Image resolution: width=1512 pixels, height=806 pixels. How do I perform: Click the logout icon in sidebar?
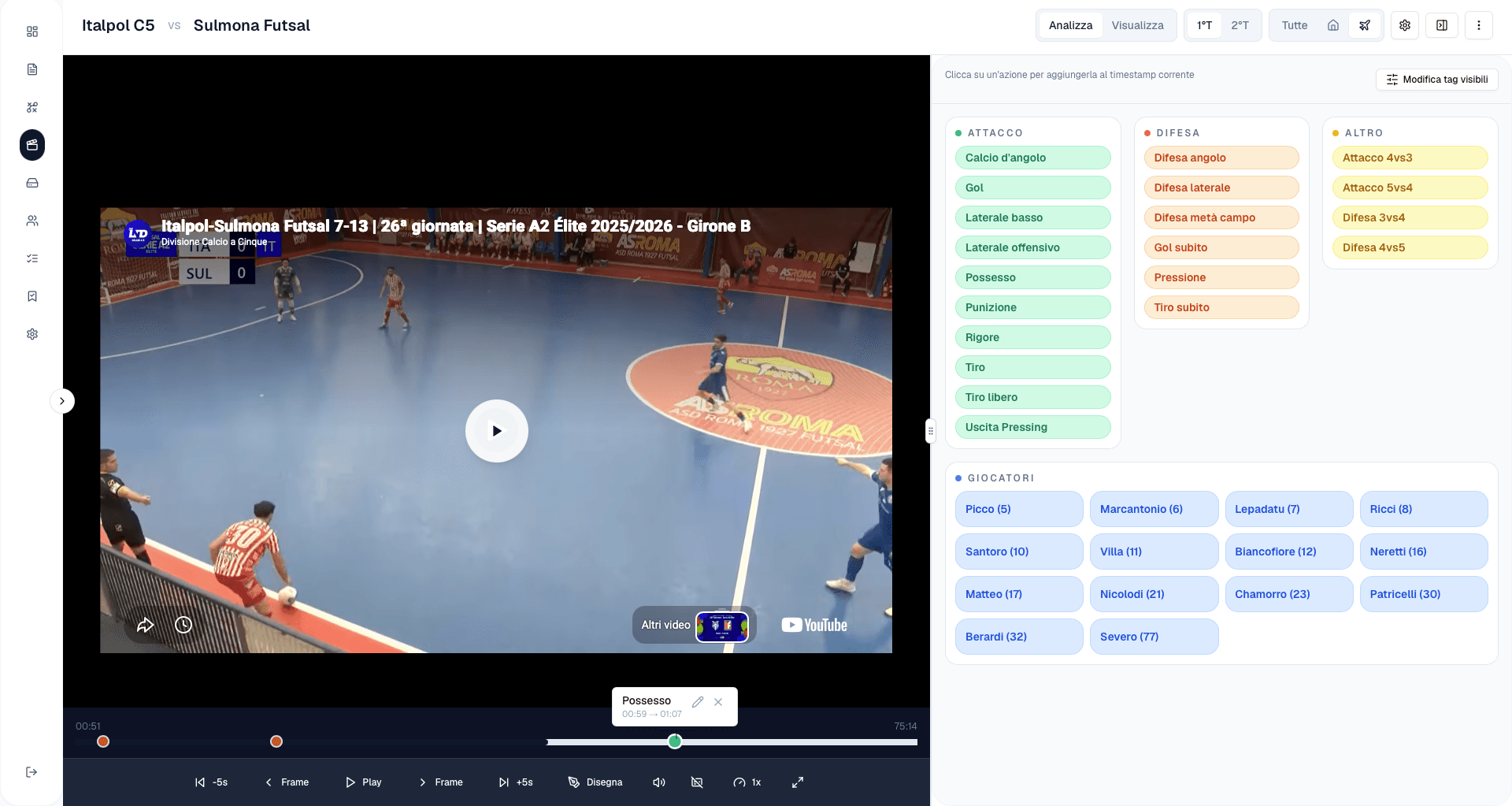pyautogui.click(x=31, y=772)
